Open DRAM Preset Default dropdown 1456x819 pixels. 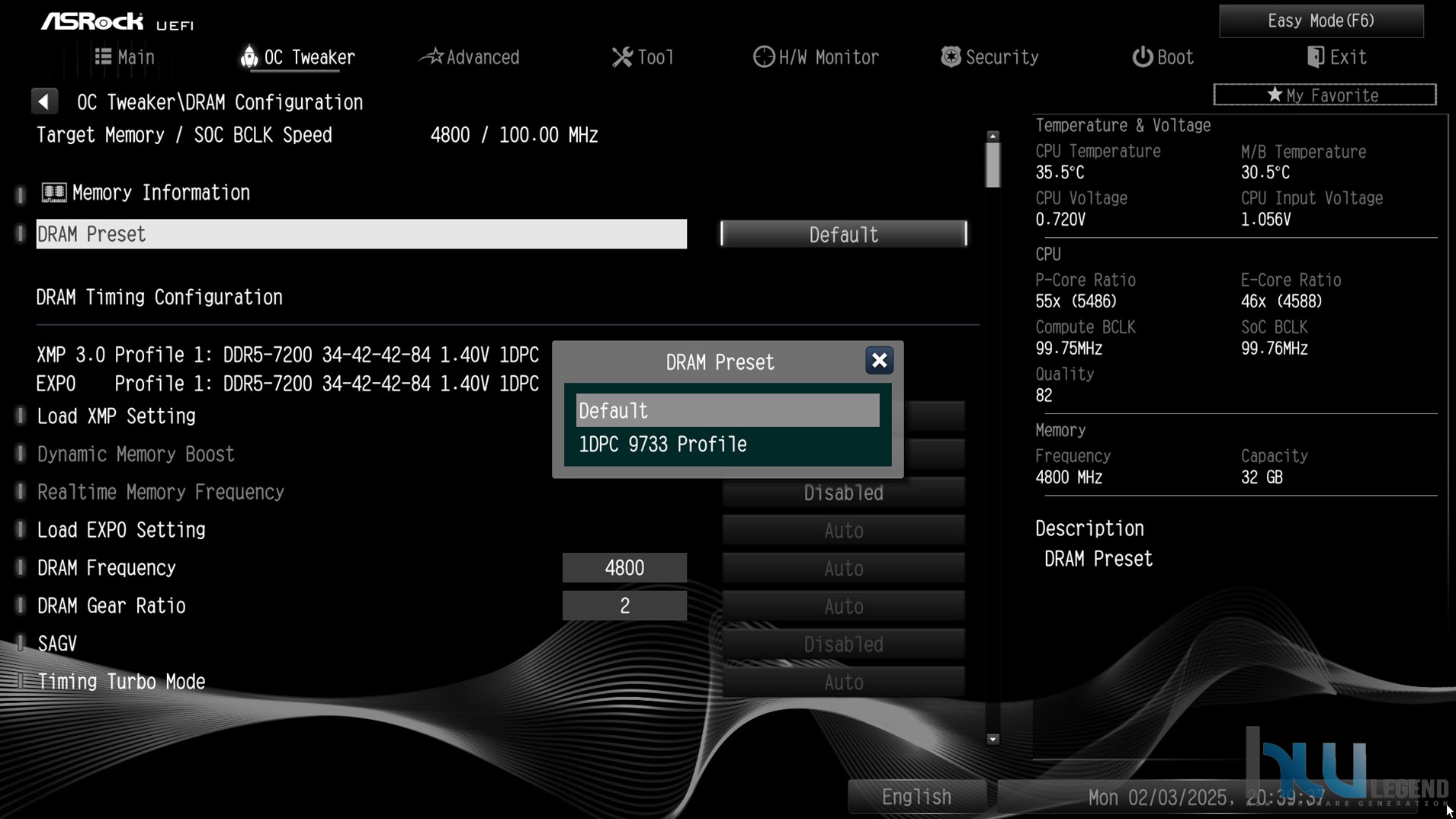pos(843,234)
